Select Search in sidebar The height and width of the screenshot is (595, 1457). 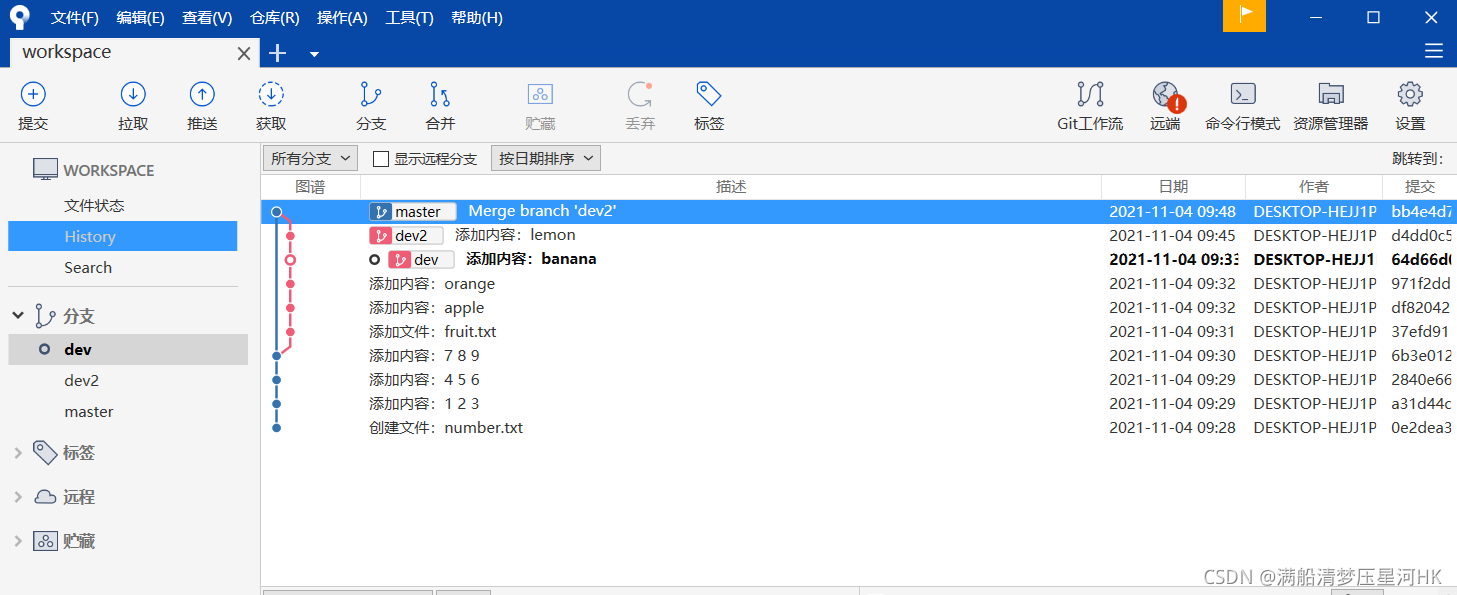click(88, 267)
